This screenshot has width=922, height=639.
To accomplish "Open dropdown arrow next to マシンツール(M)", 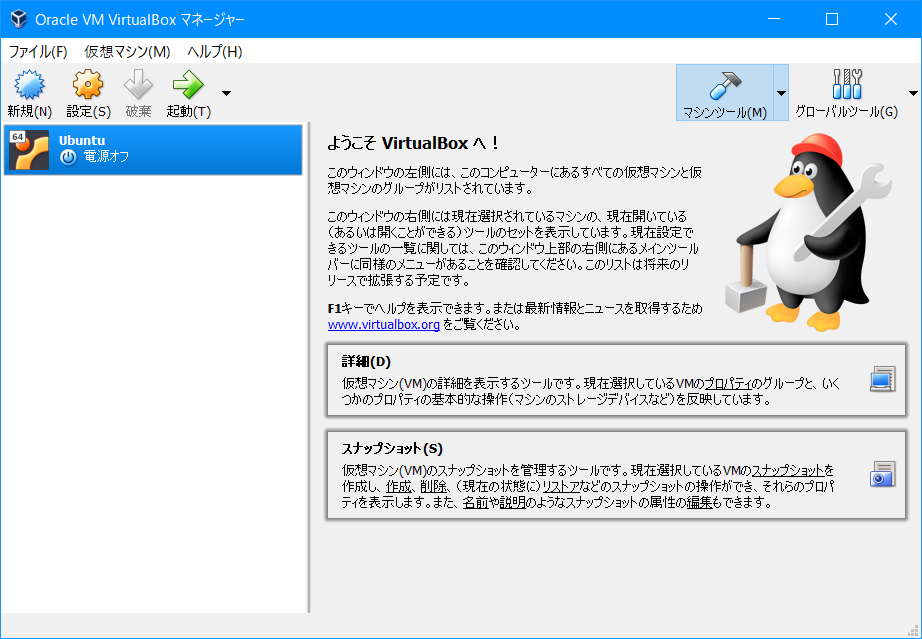I will pos(781,93).
